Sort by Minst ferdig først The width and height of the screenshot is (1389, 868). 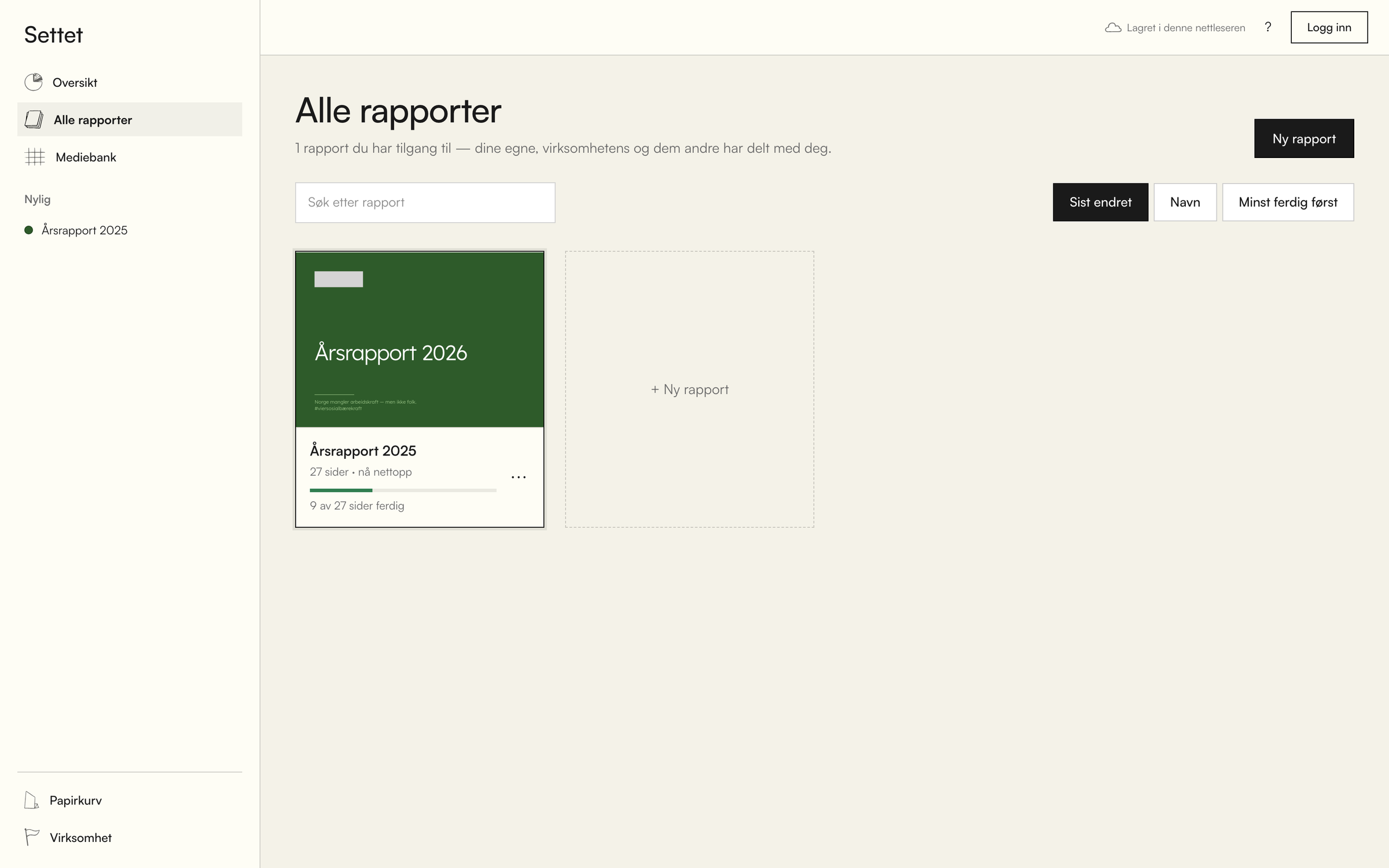(1288, 202)
